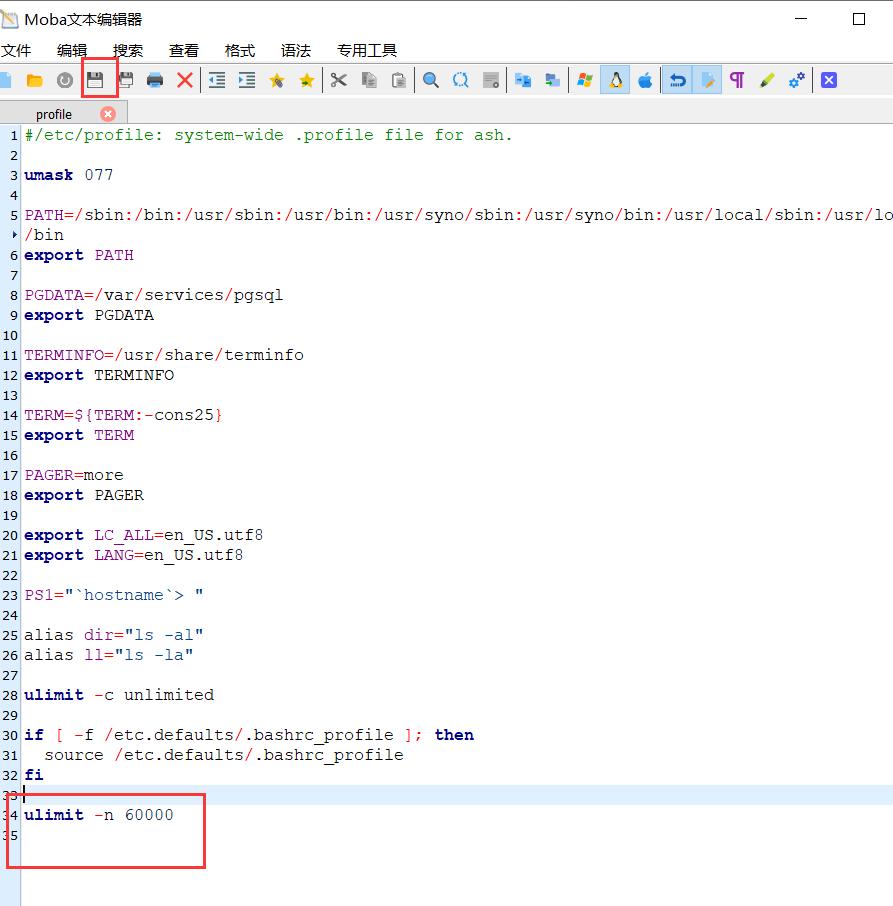Toggle show special characters pilcrow icon
The width and height of the screenshot is (893, 906).
point(737,80)
